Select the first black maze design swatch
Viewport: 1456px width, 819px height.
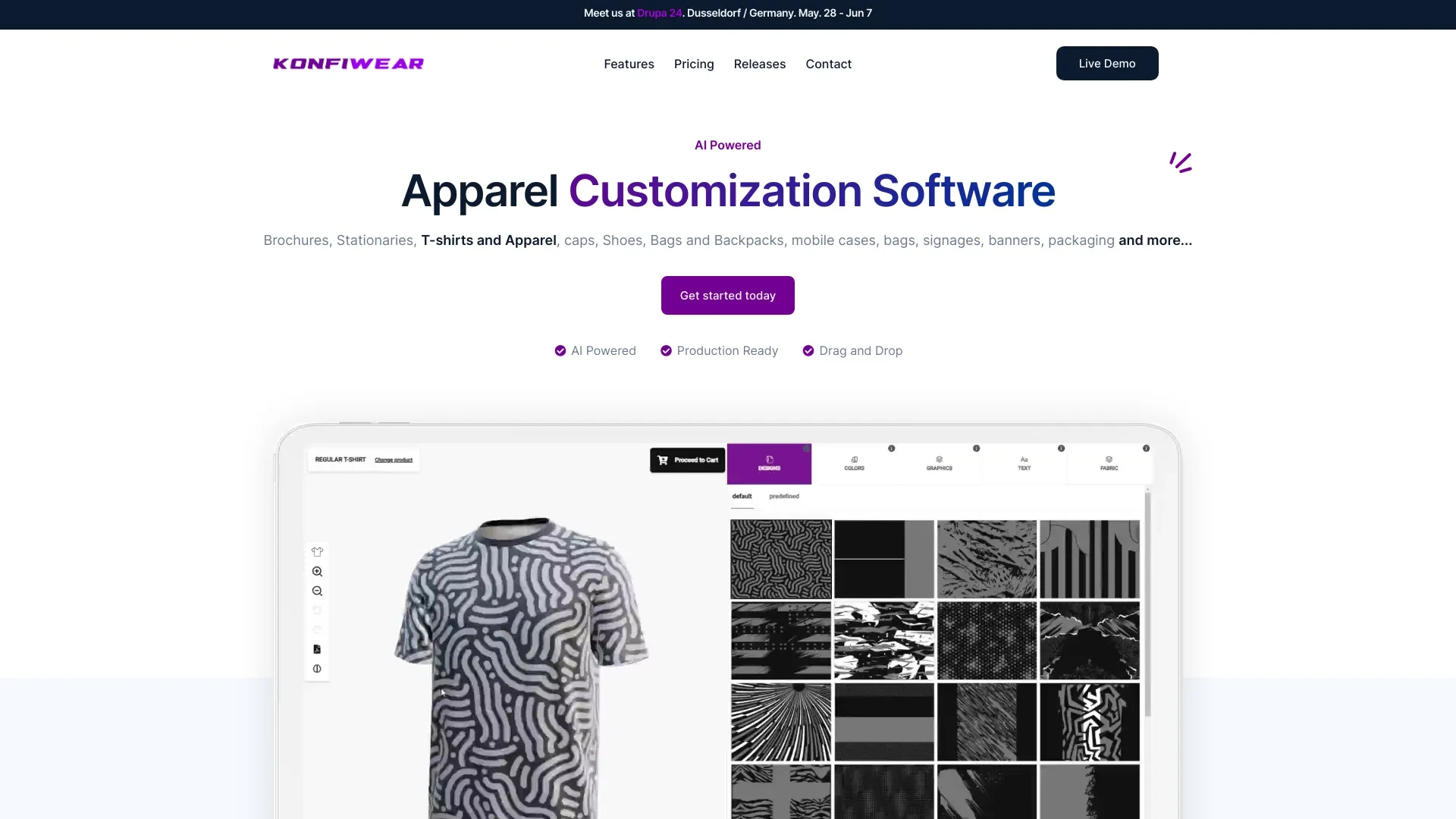tap(781, 558)
